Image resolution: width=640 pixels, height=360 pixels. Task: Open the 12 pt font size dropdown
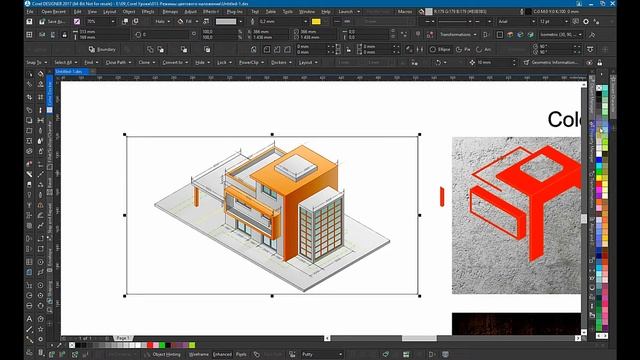566,21
